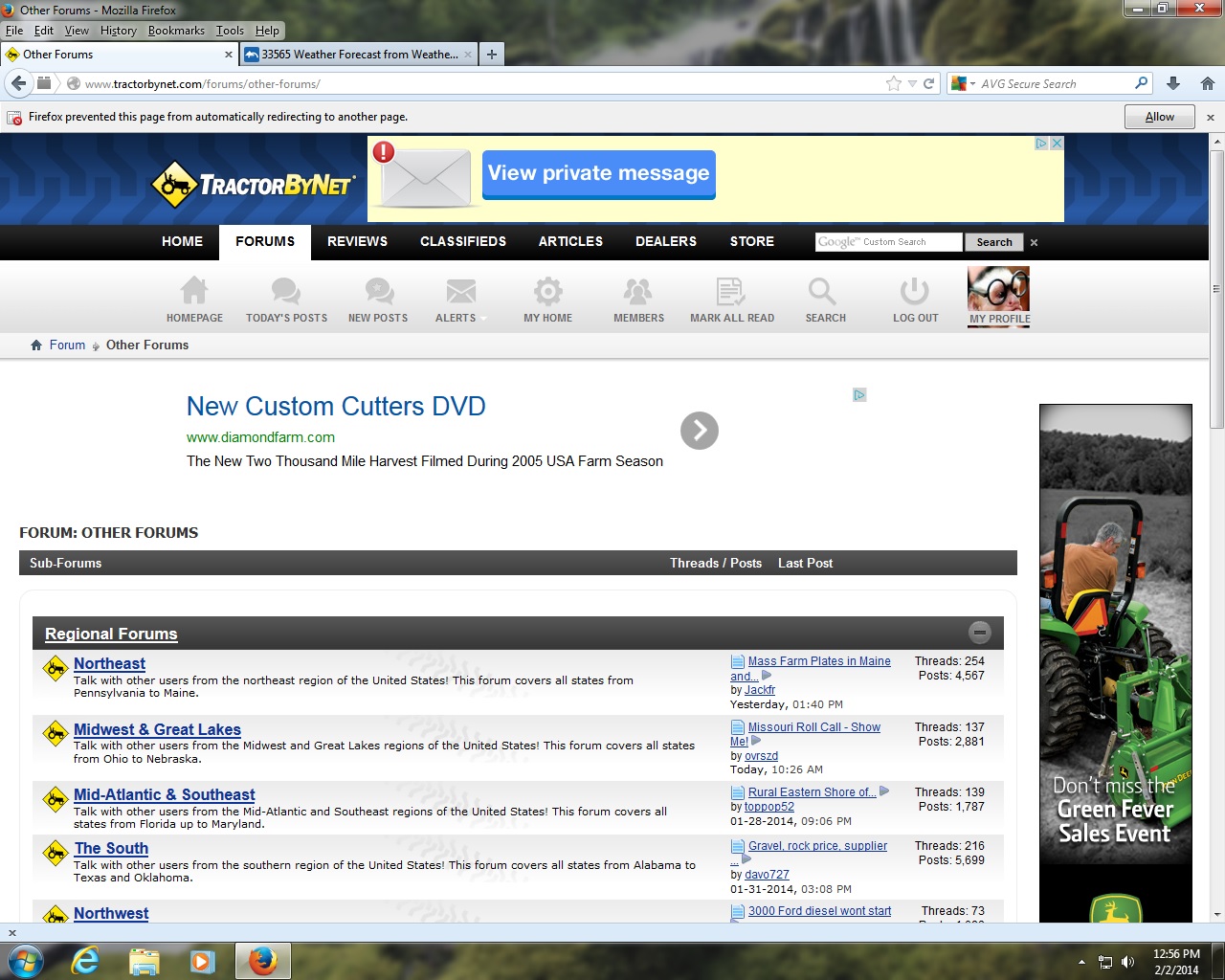Screen dimensions: 1225x980
Task: Bookmark this page with the star icon
Action: pos(894,84)
